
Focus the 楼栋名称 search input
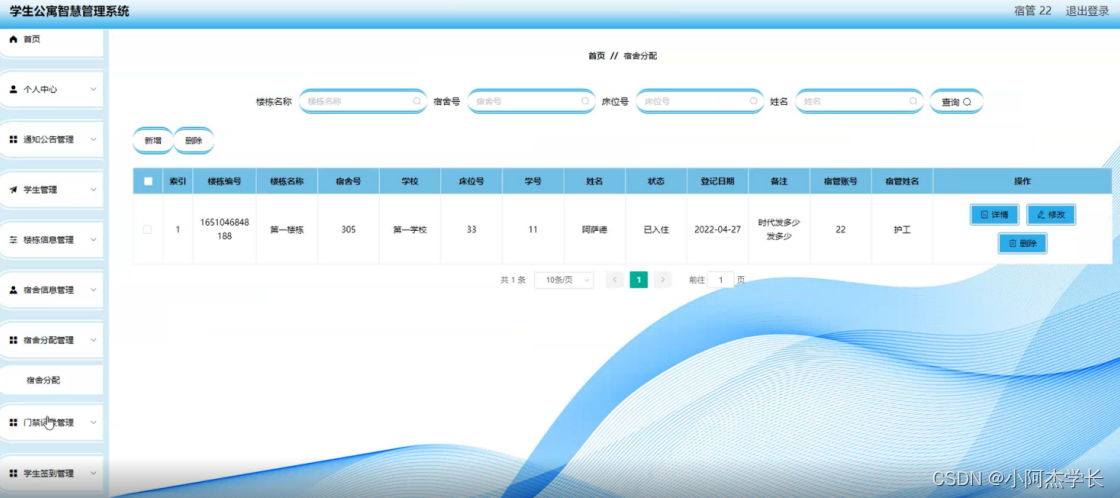[x=363, y=101]
